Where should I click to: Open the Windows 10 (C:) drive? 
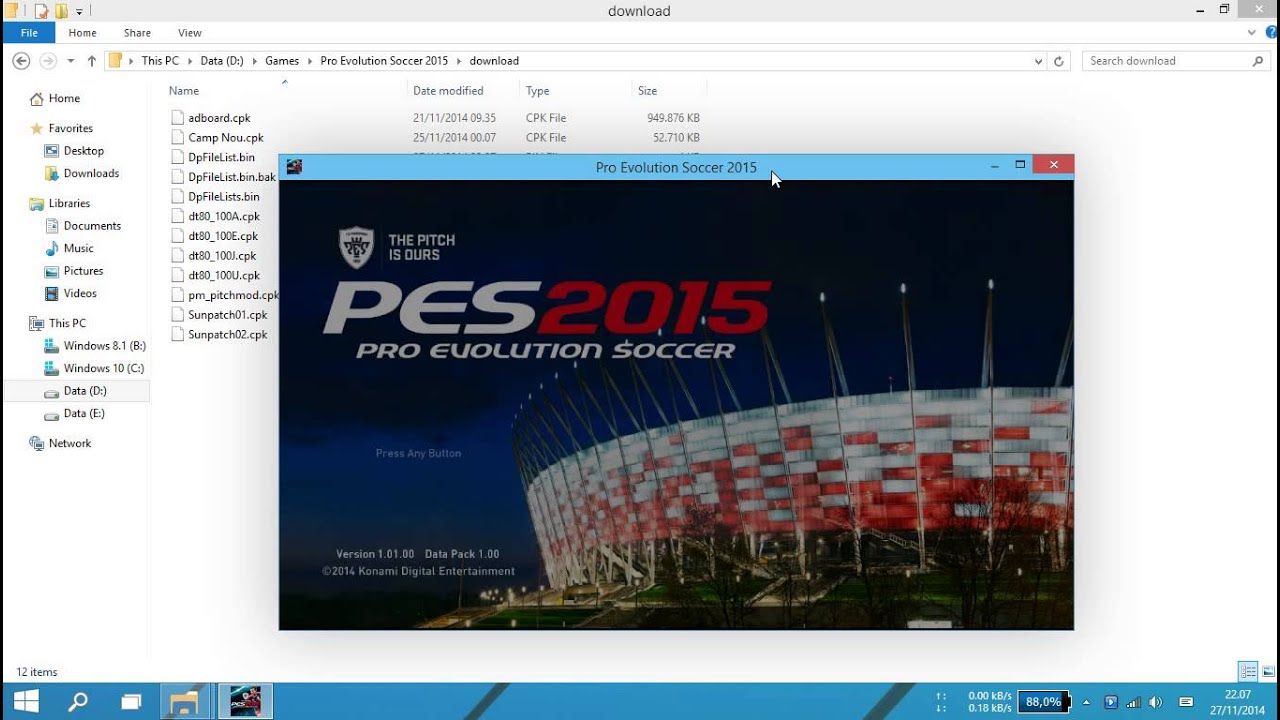tap(103, 368)
